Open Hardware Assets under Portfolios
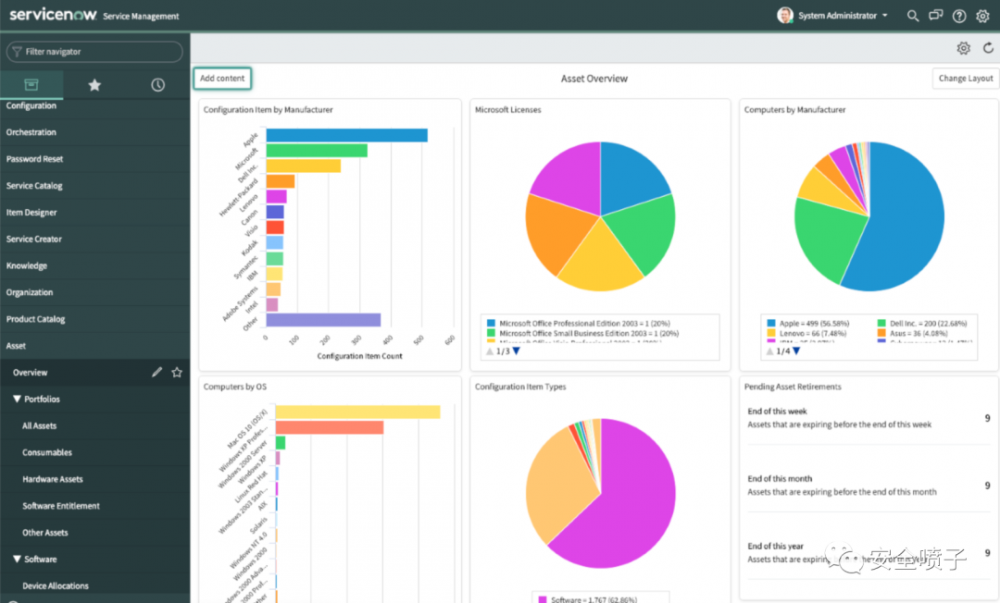Image resolution: width=1000 pixels, height=603 pixels. [52, 479]
